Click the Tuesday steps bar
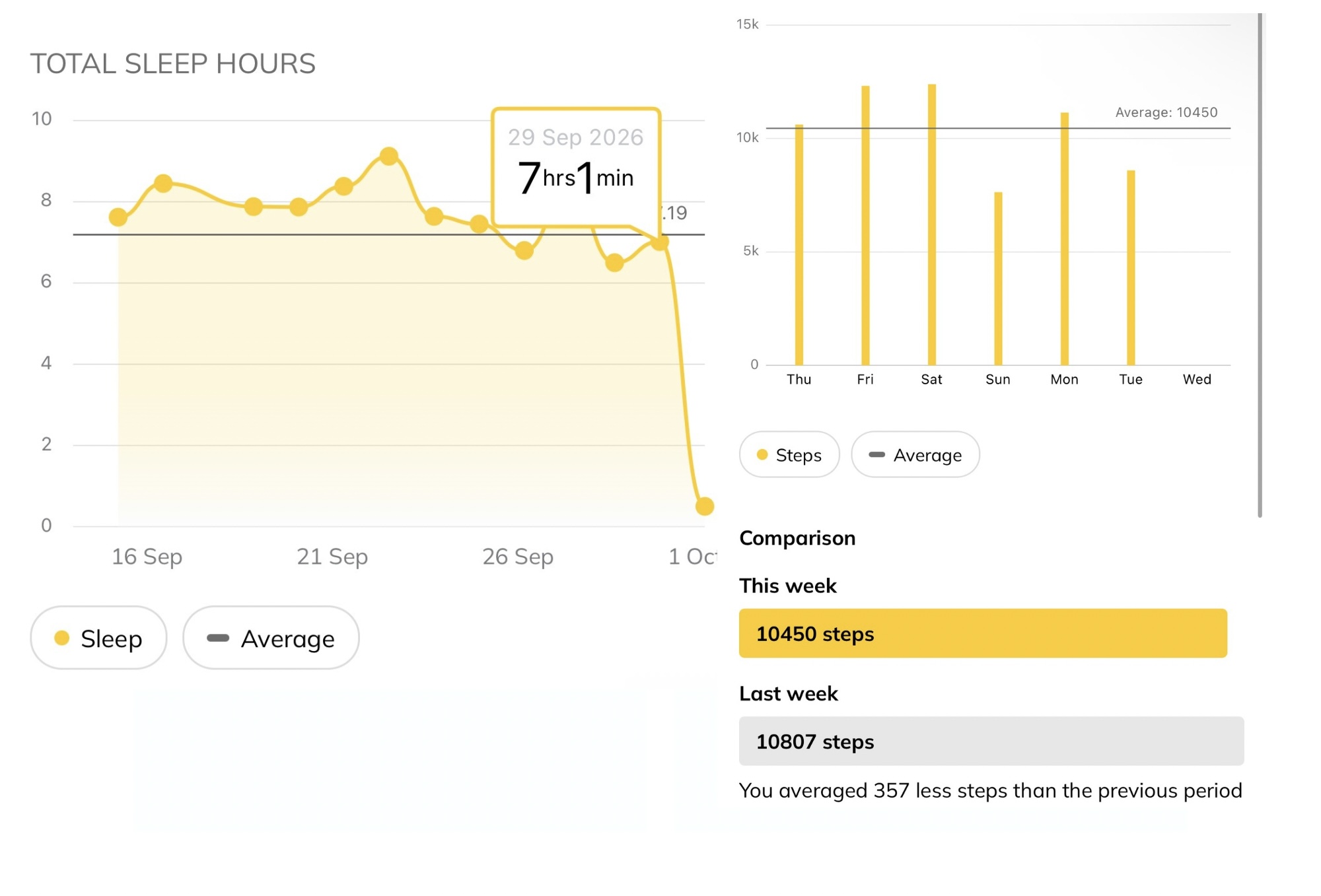 click(1131, 268)
